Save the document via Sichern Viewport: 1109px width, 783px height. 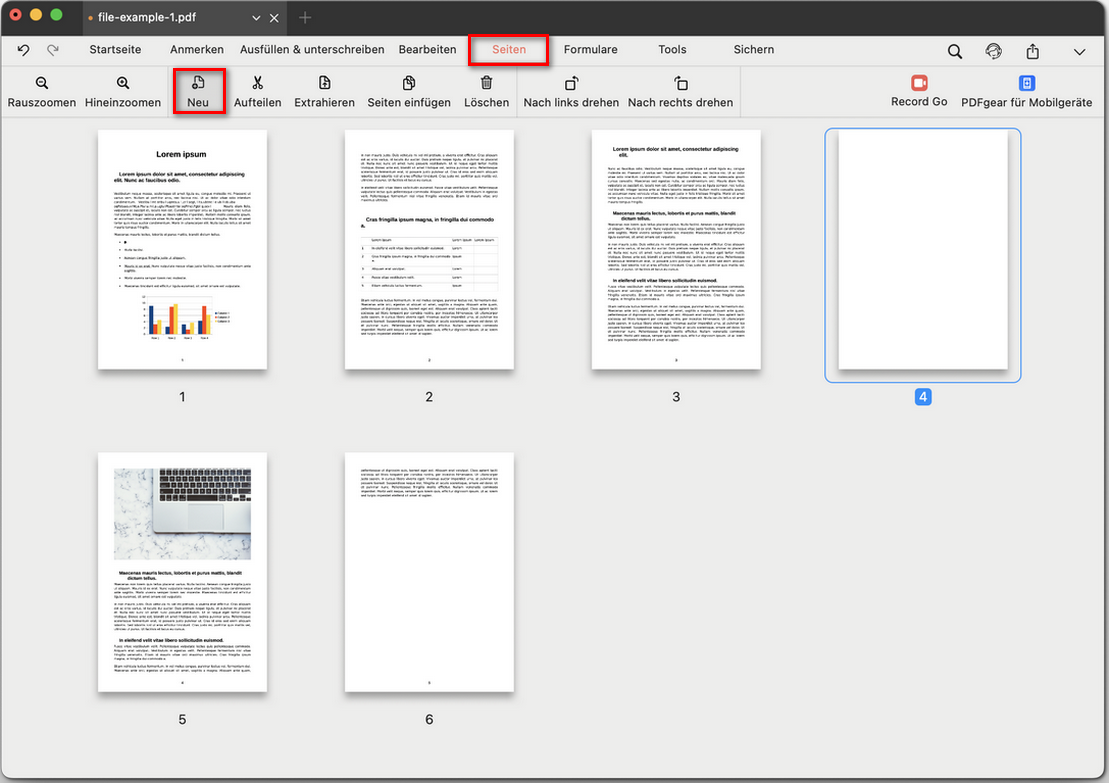(753, 49)
